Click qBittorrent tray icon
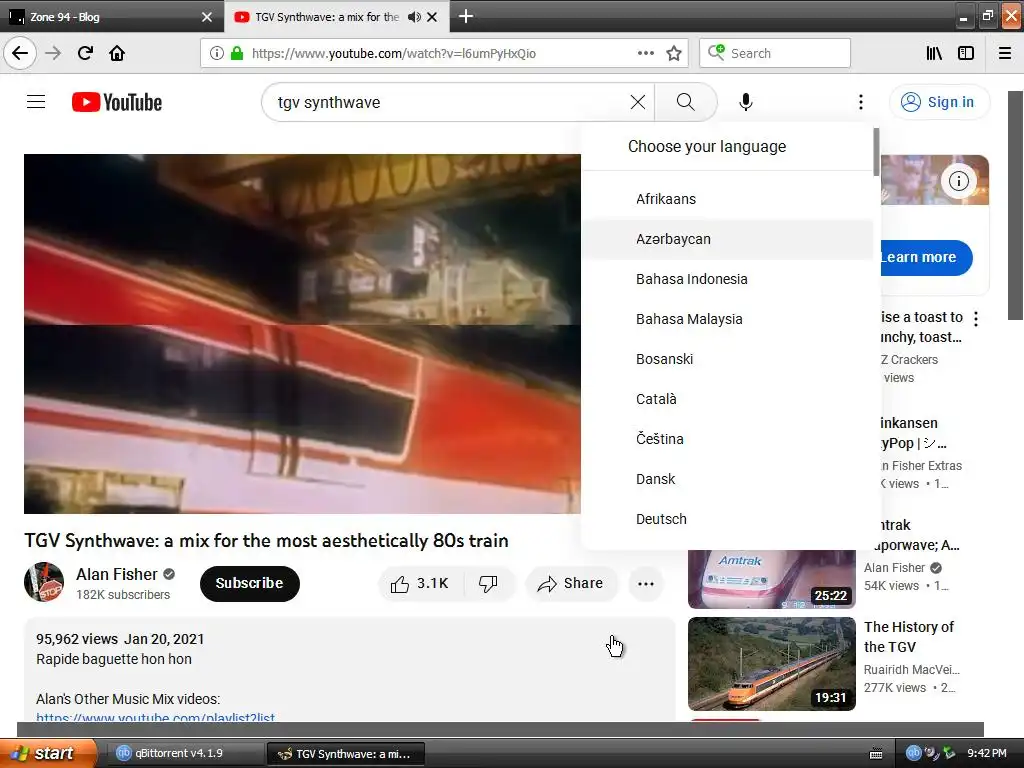 click(913, 753)
